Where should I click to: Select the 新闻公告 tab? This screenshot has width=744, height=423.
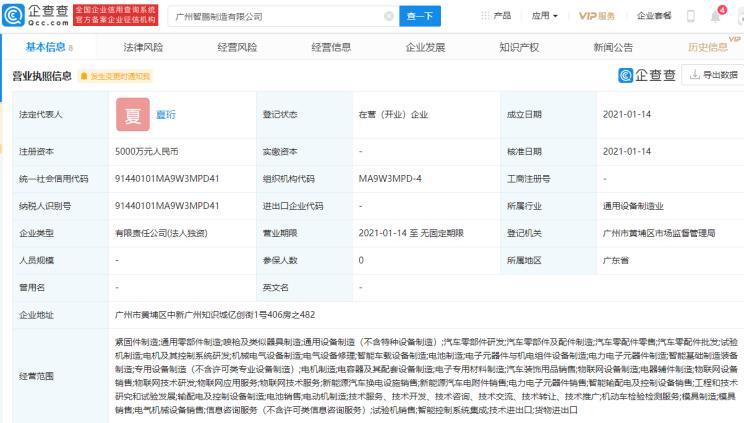pos(613,47)
